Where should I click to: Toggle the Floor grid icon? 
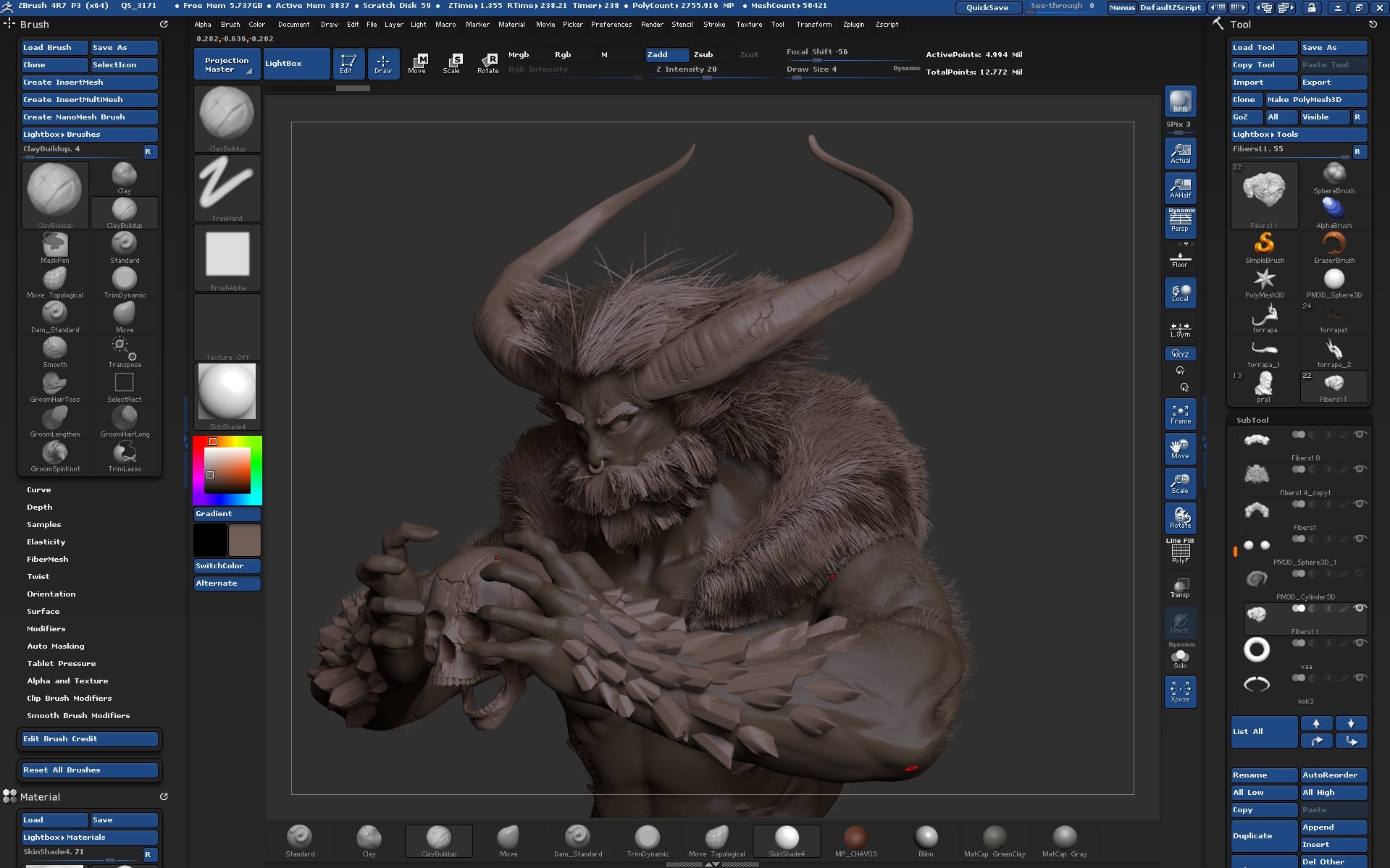click(1180, 259)
